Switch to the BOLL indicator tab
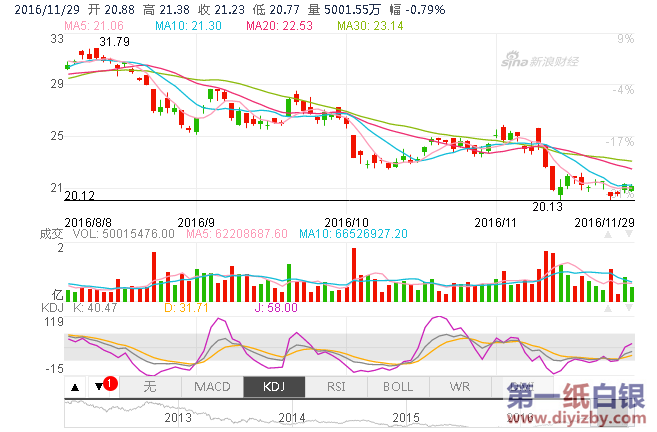The image size is (657, 432). click(x=398, y=386)
